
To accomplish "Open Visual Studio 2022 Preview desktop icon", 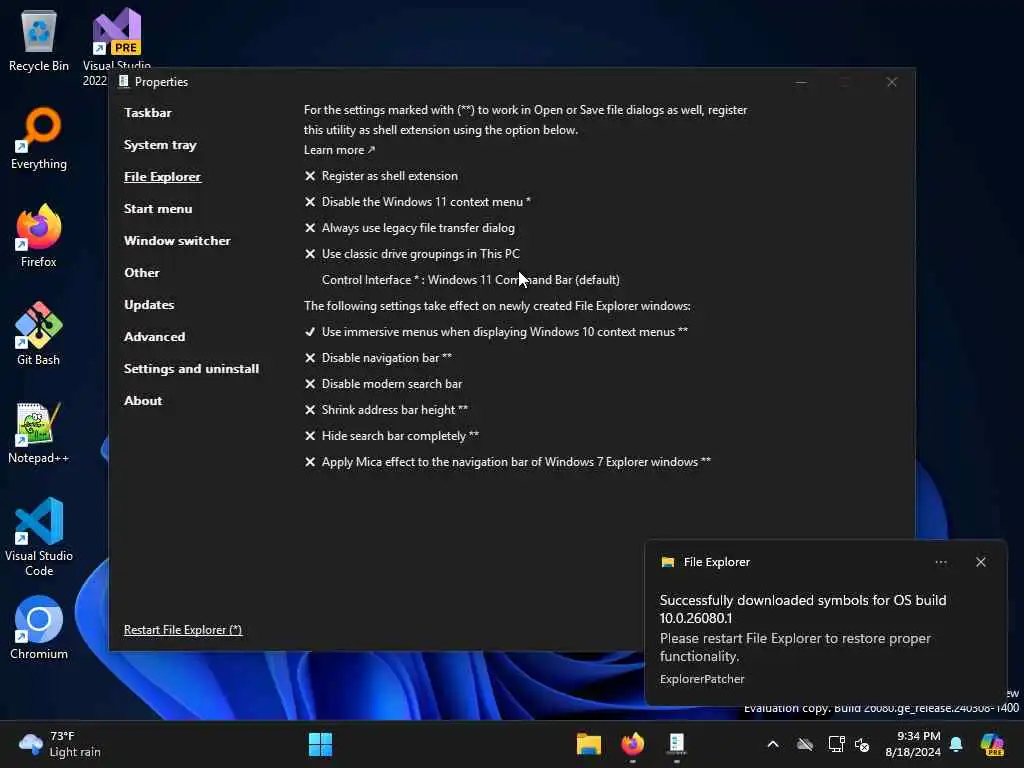I will coord(116,46).
